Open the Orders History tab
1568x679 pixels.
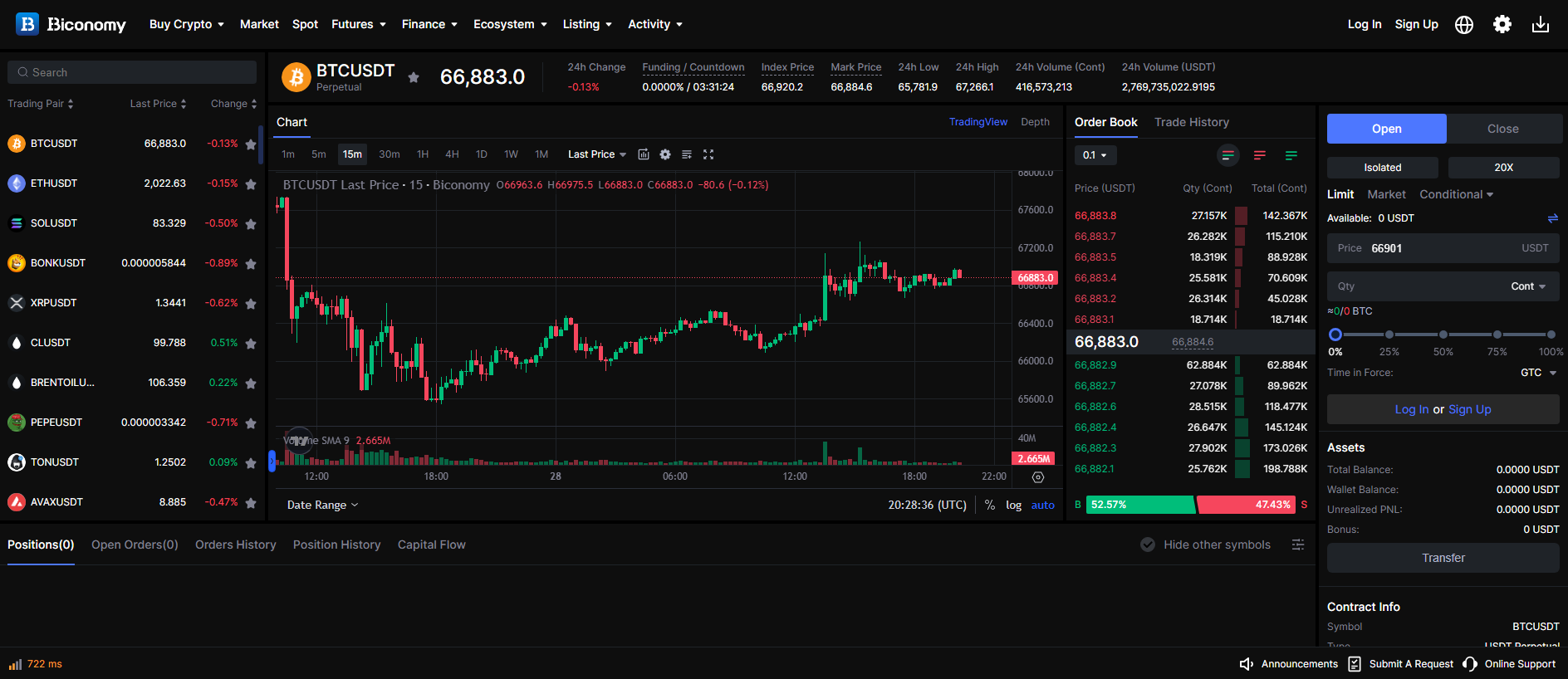236,545
